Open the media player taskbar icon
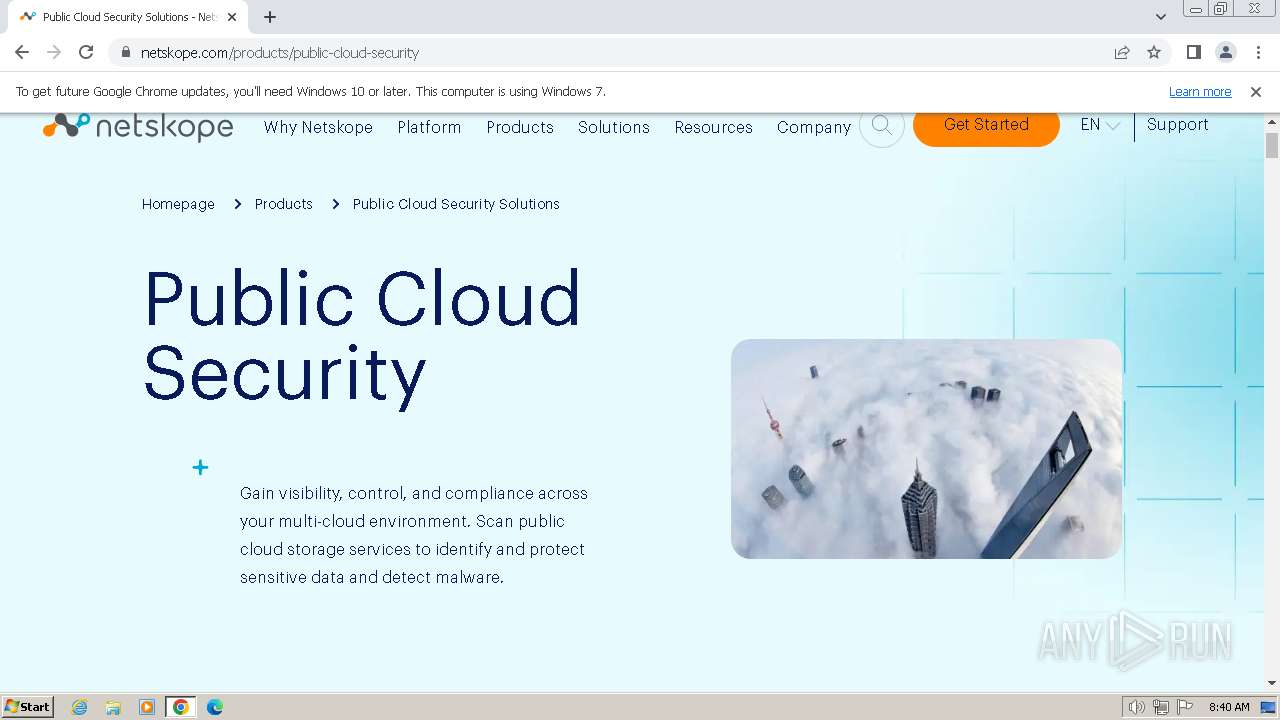1280x720 pixels. pos(147,707)
